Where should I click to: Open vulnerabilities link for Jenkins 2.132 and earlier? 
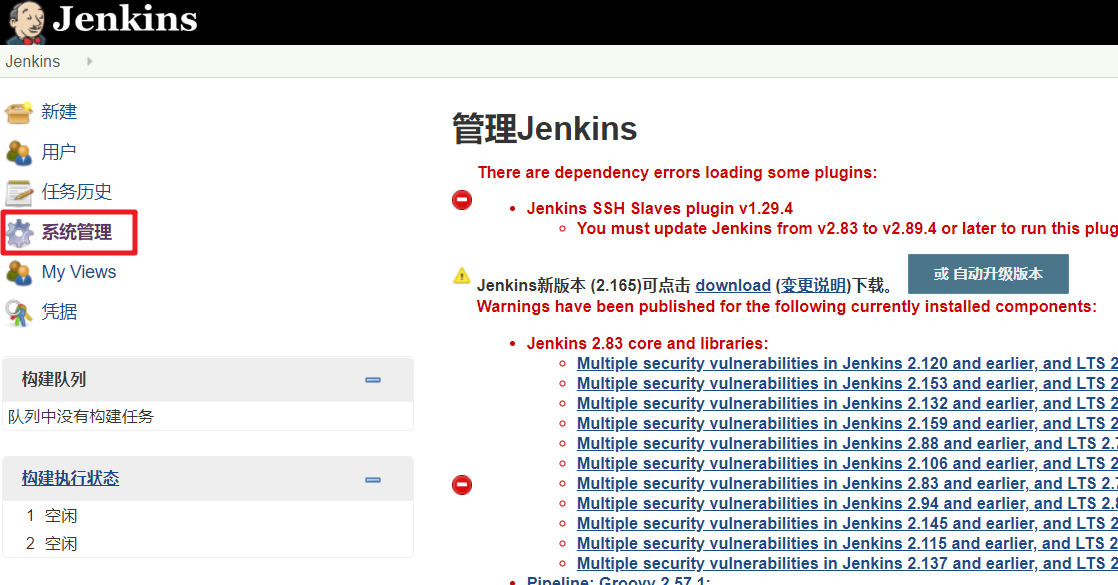pos(847,403)
